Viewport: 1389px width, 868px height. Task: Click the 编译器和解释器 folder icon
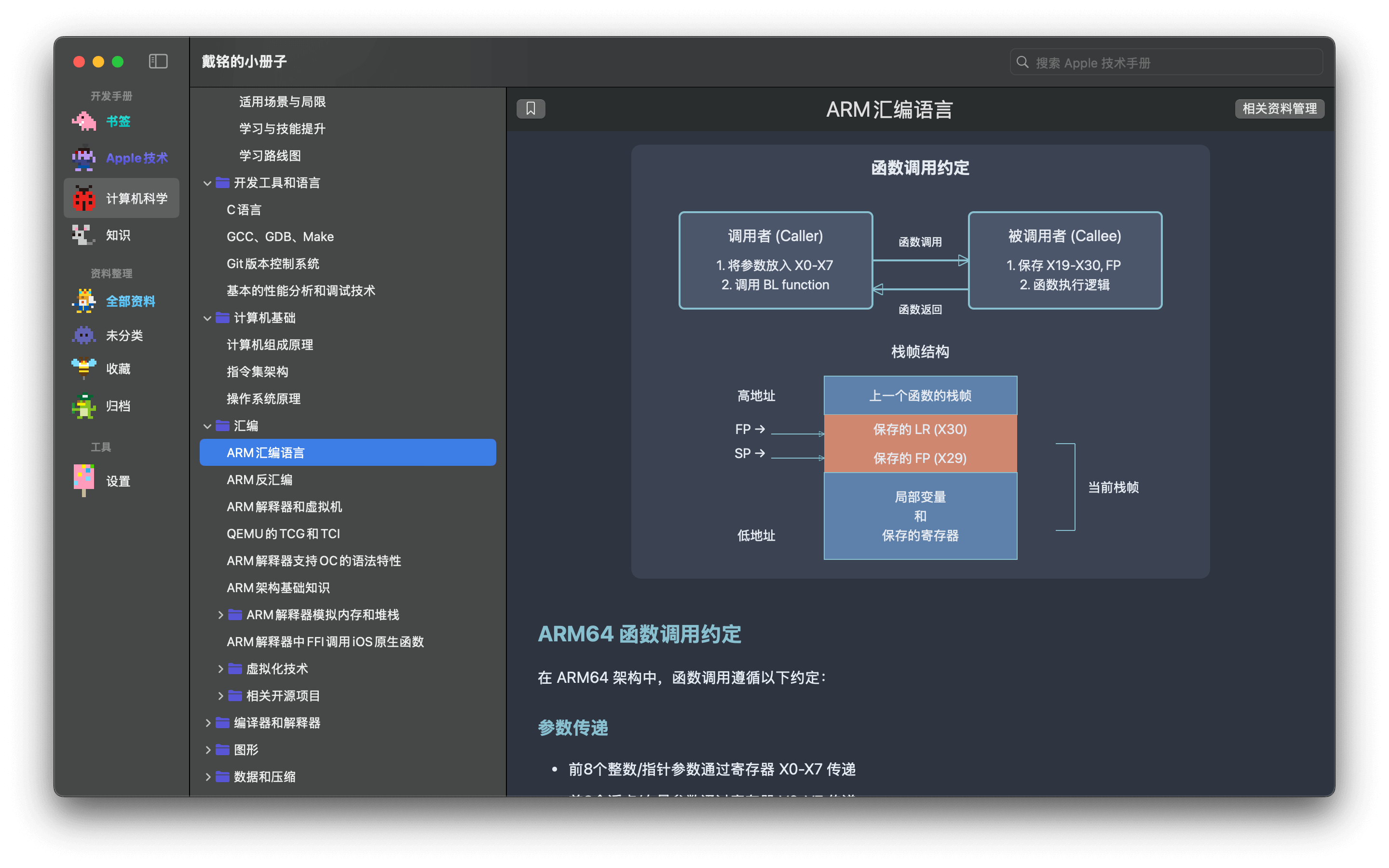point(223,722)
